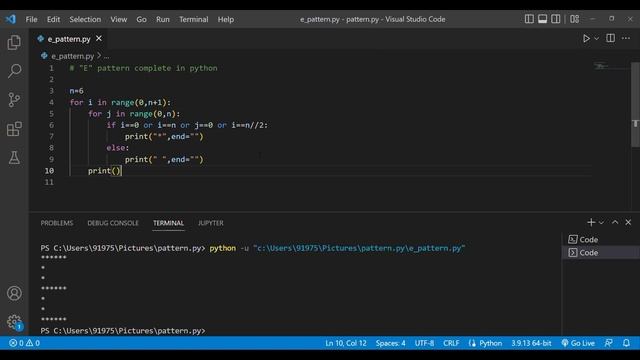Click line number 4 in the gutter

click(x=51, y=102)
